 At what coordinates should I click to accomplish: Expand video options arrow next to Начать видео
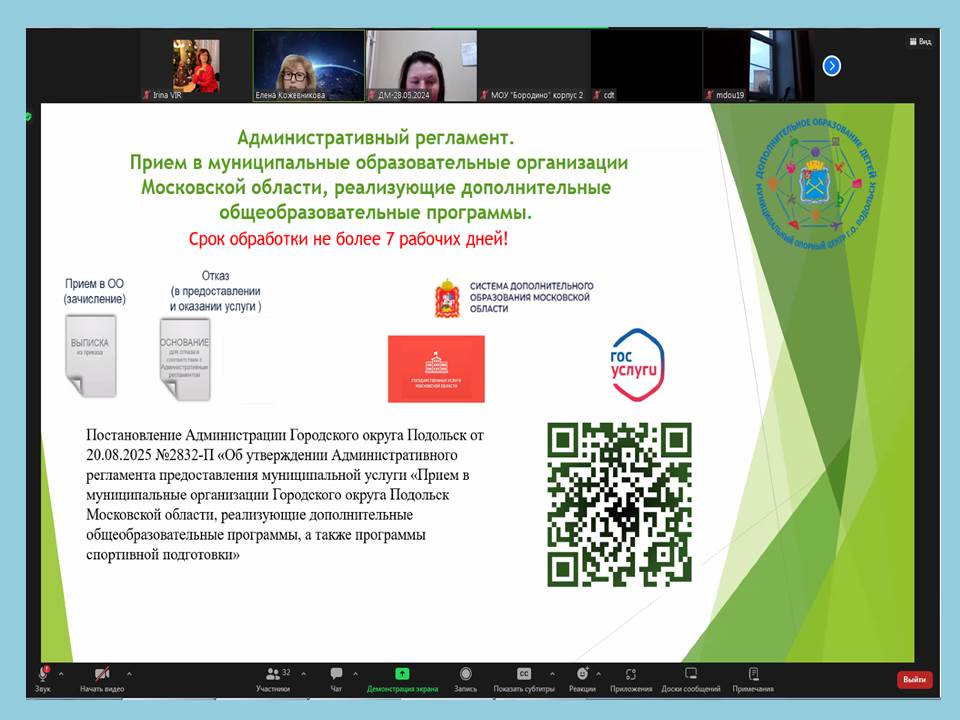(x=129, y=673)
